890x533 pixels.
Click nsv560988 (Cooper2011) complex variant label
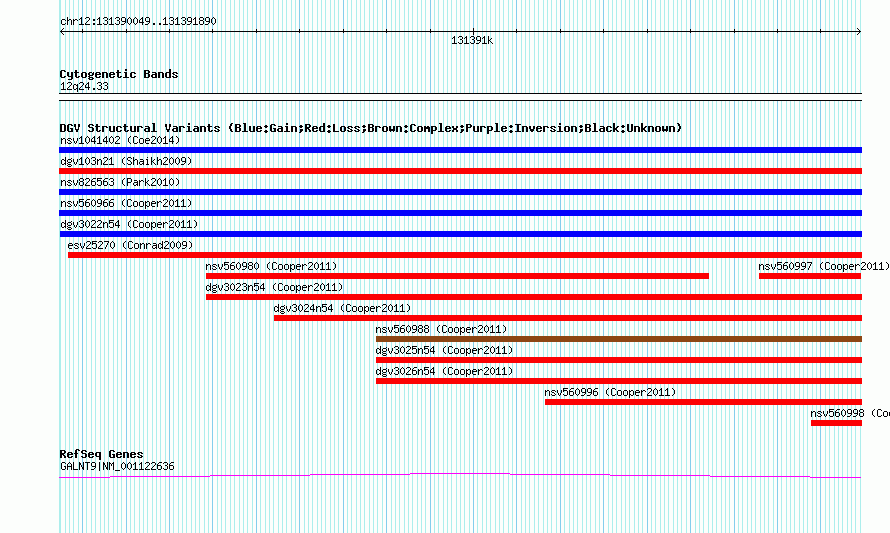click(441, 329)
